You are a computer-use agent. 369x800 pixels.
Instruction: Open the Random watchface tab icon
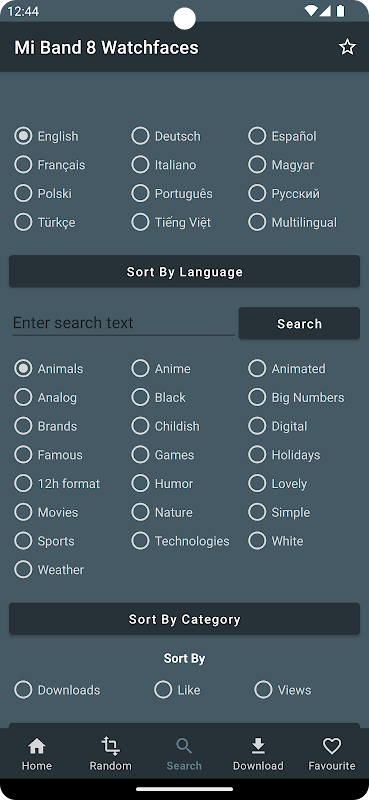110,746
